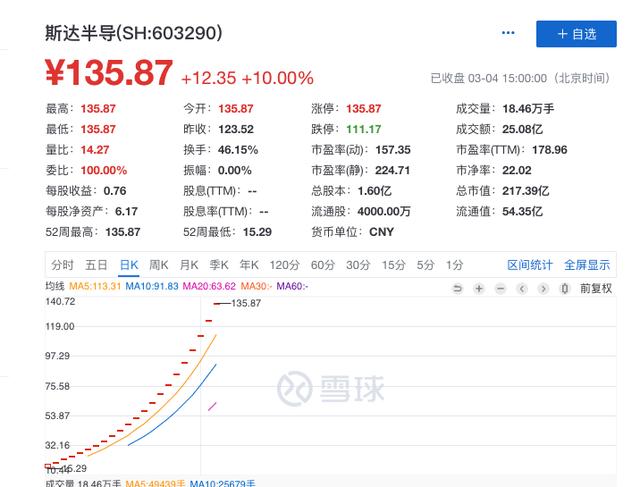Screen dimensions: 640x487
Task: Move chart right with the right chevron icon
Action: point(543,289)
